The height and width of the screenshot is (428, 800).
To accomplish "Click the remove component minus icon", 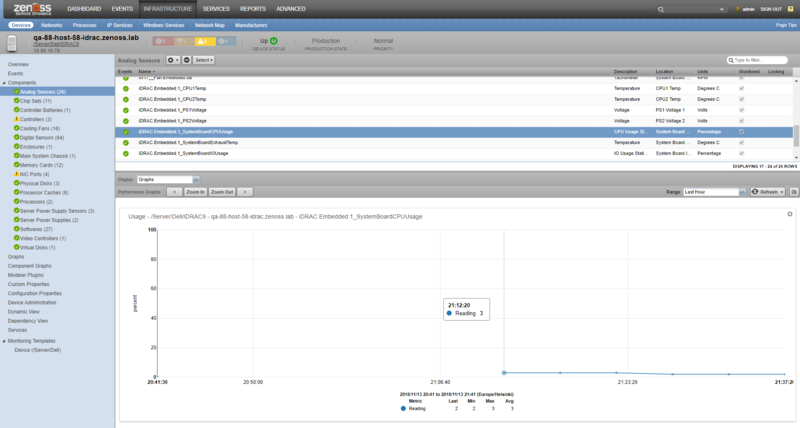I will (187, 60).
